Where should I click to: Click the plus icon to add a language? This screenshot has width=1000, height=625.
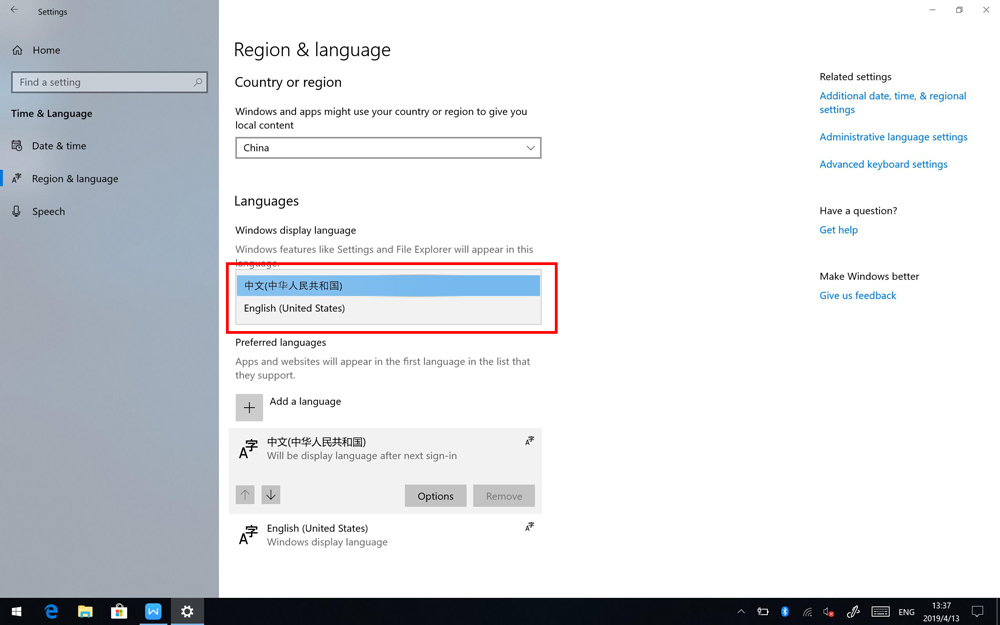point(249,407)
